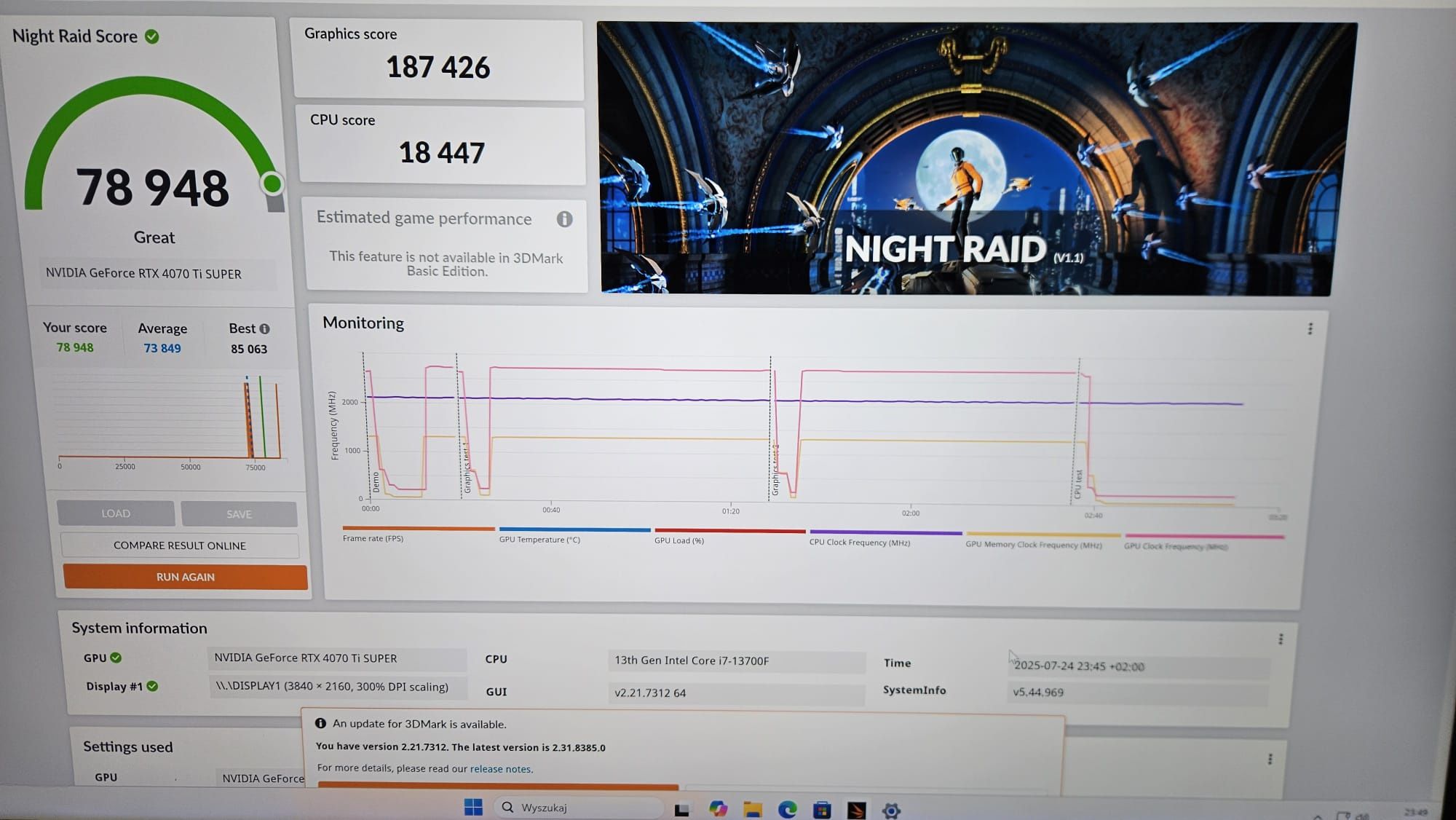Click the Night Raid Score green verification checkmark
Screen dimensions: 1456x820
[152, 36]
